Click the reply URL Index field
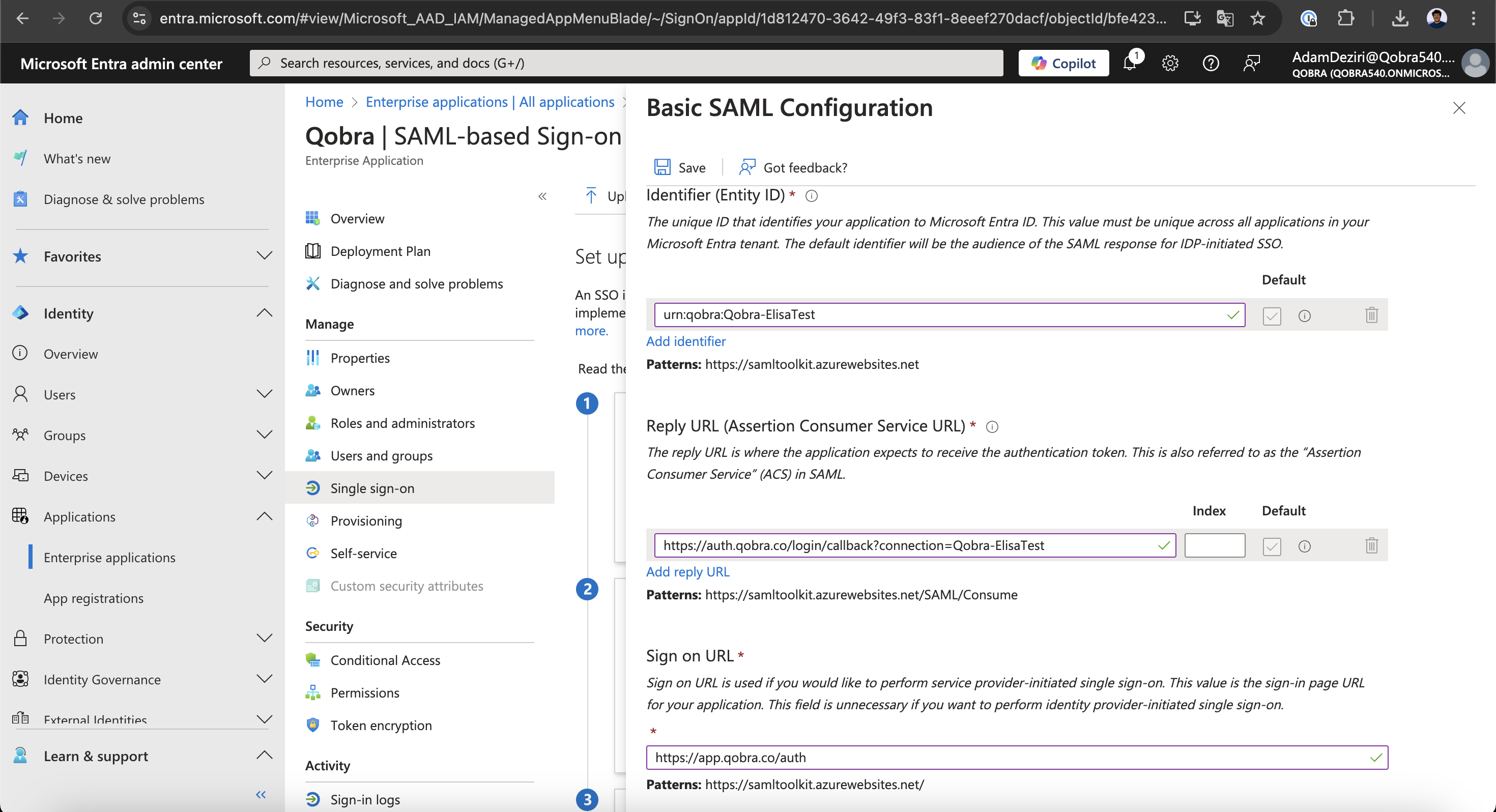The width and height of the screenshot is (1496, 812). 1214,545
